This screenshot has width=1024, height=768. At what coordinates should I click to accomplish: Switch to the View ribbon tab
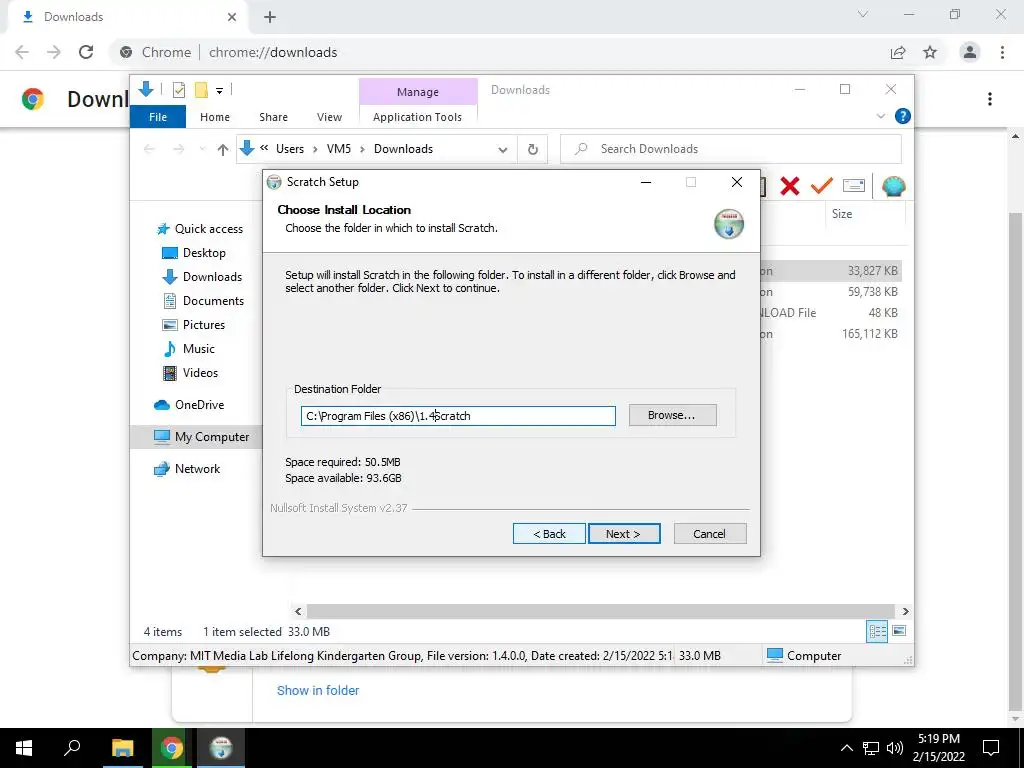[329, 117]
